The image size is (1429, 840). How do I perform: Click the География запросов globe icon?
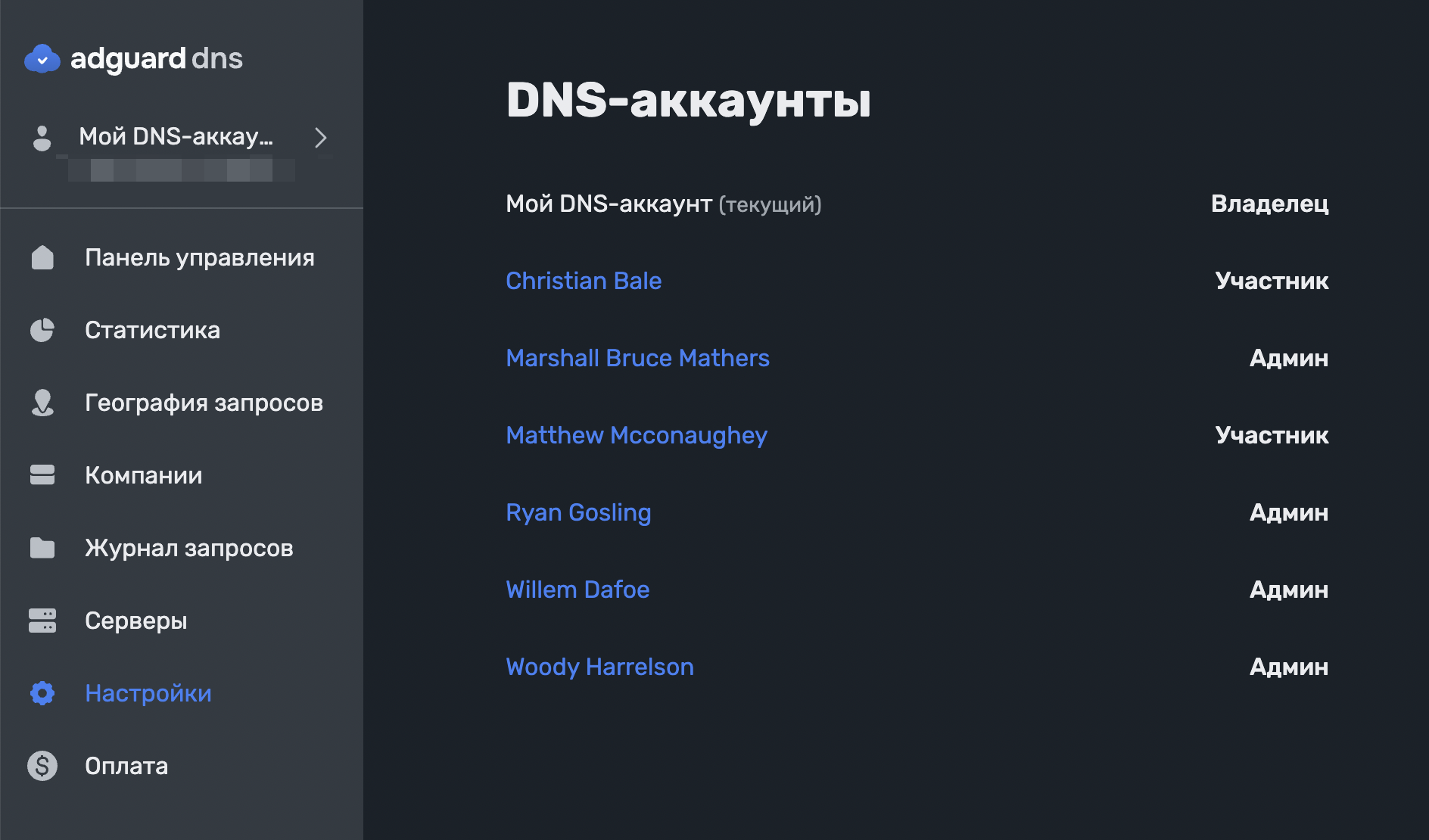[x=42, y=403]
